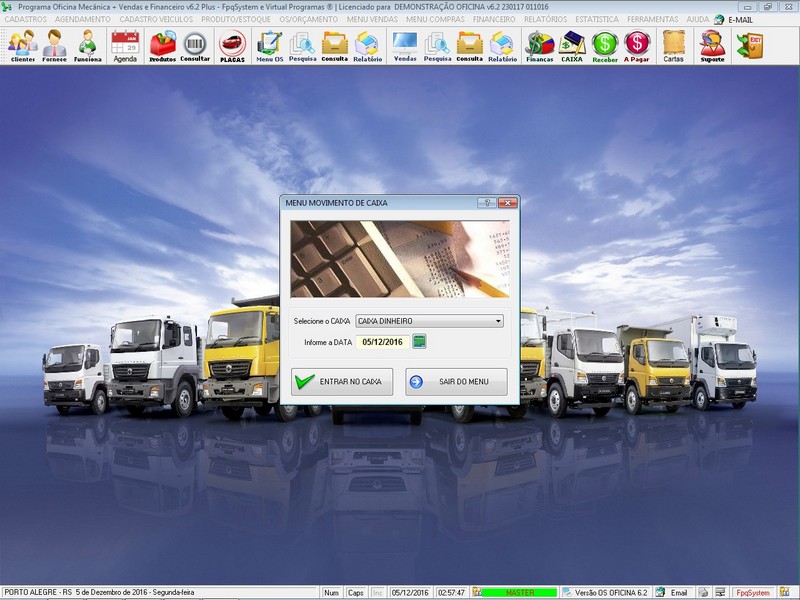The image size is (800, 600).
Task: Open the PRODUTO/ESTOQUE menu
Action: [236, 19]
